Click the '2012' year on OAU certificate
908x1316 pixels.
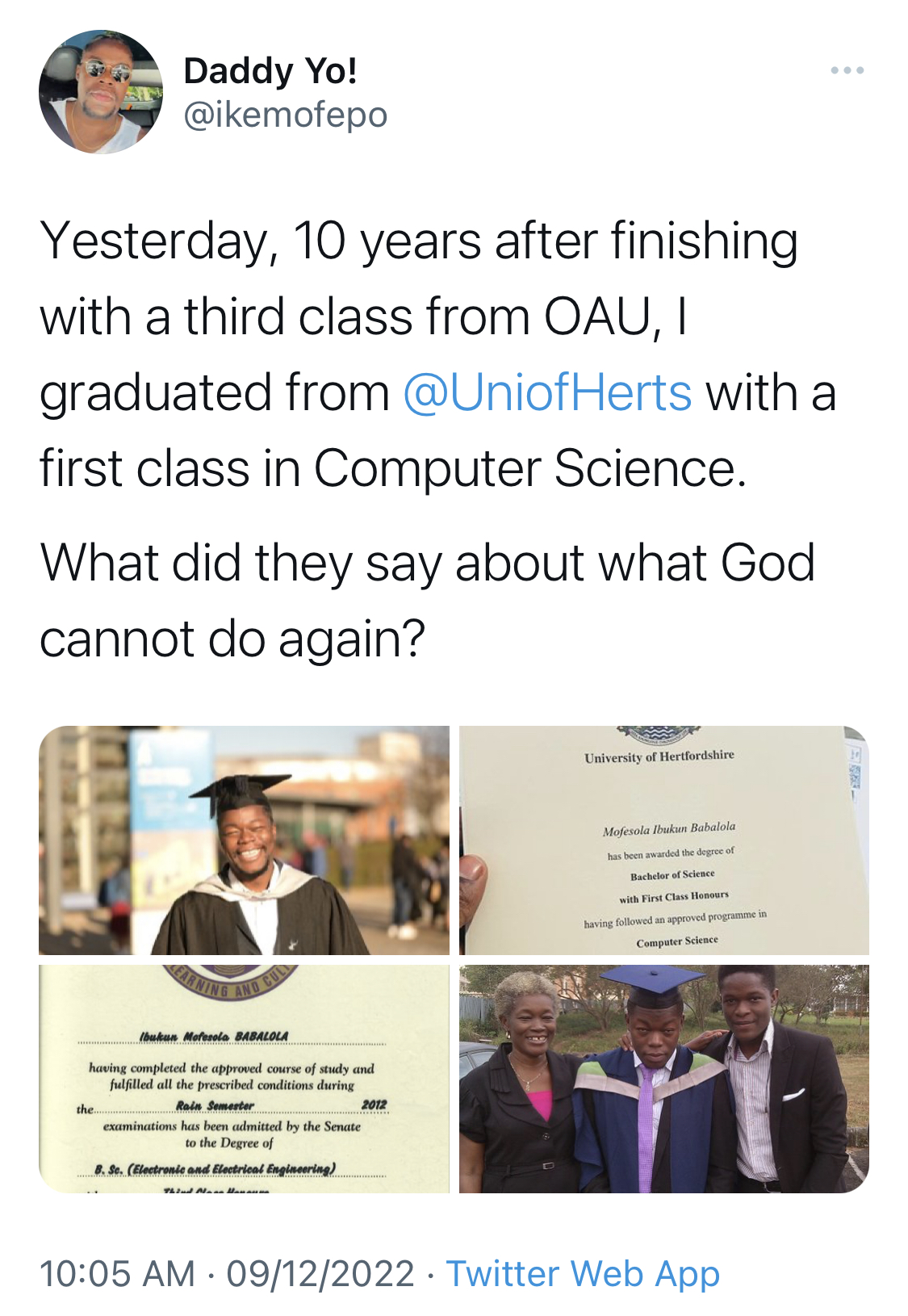[374, 1104]
